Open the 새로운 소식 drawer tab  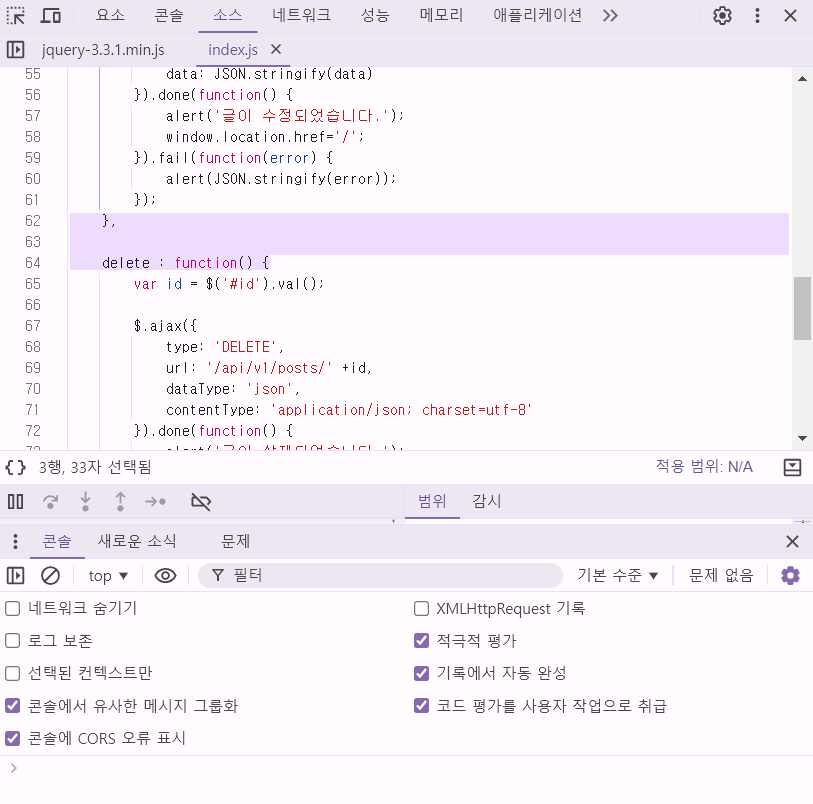pos(137,541)
